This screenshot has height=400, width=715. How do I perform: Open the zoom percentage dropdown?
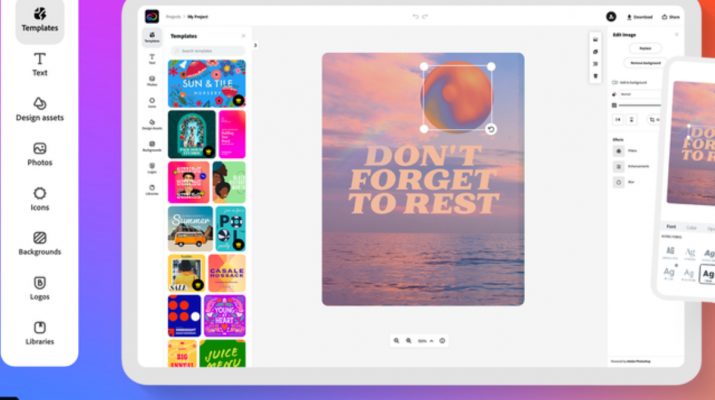(x=425, y=341)
